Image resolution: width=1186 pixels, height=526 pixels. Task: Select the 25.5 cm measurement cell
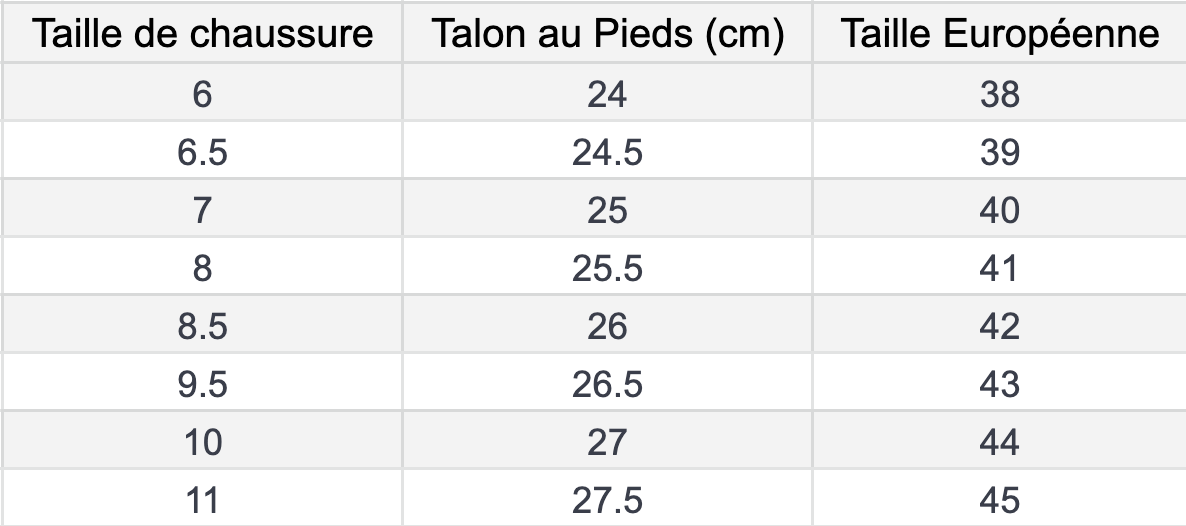607,266
